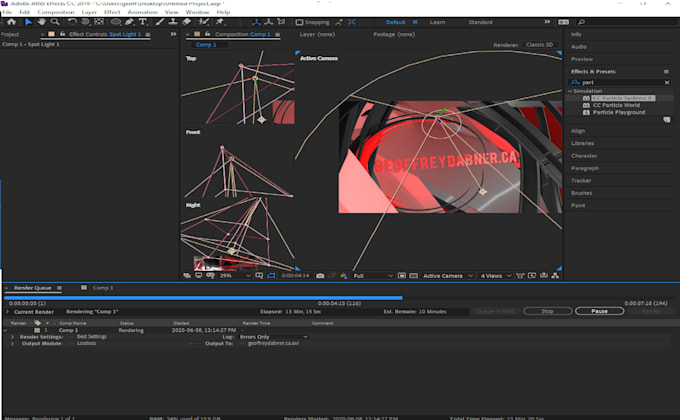Open the File menu

[7, 12]
